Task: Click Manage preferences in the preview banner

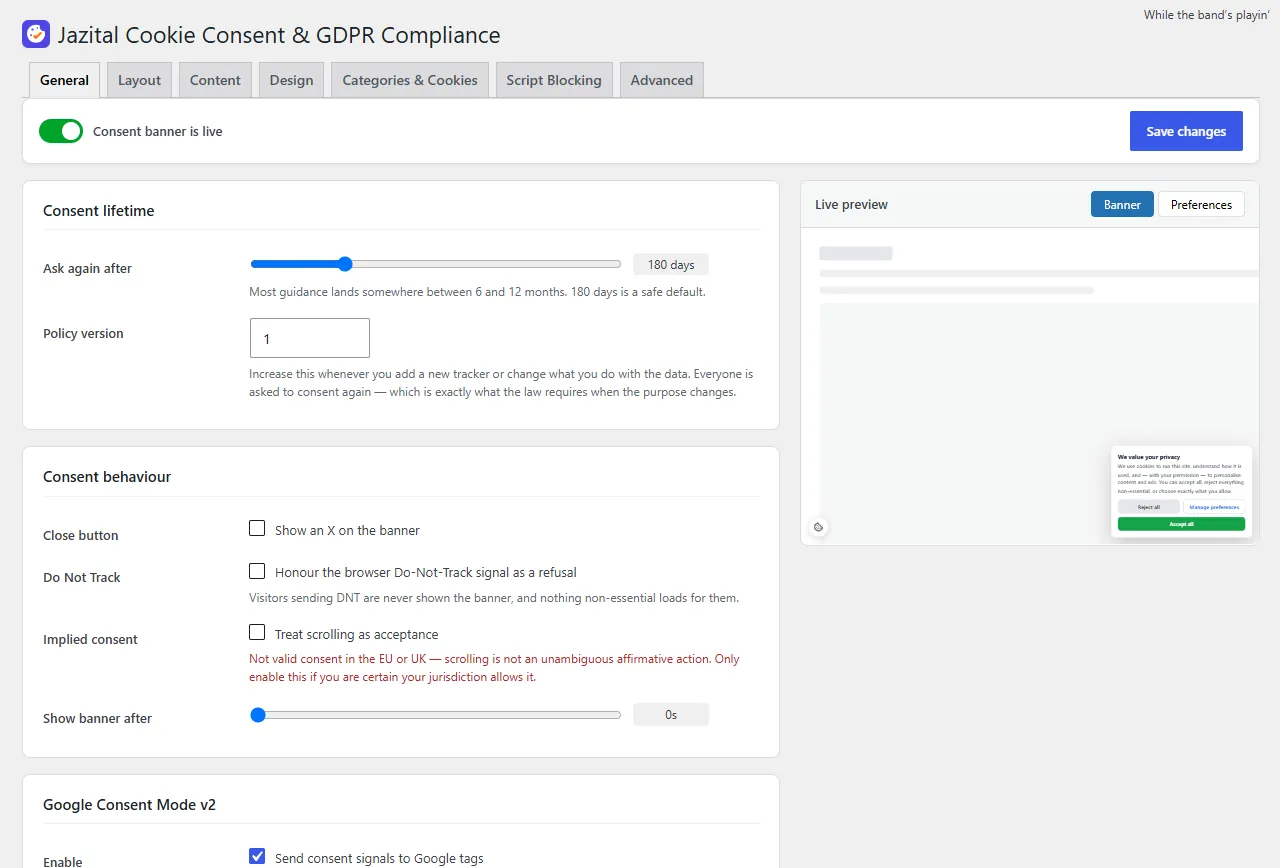Action: tap(1214, 507)
